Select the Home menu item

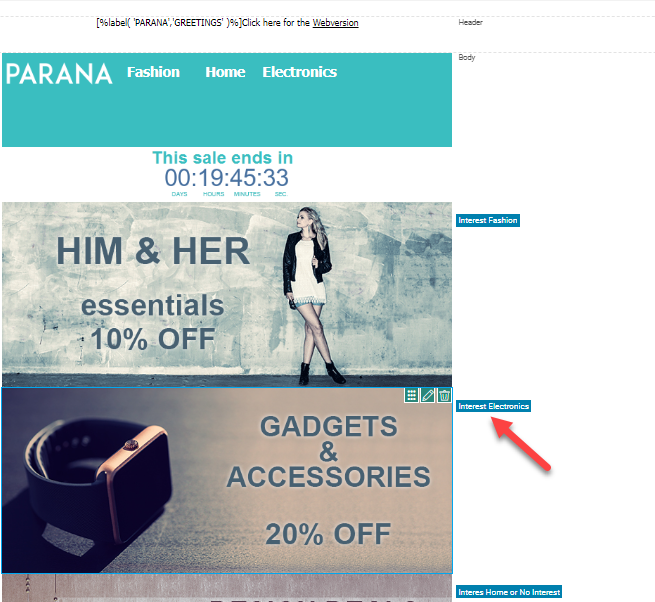point(225,72)
